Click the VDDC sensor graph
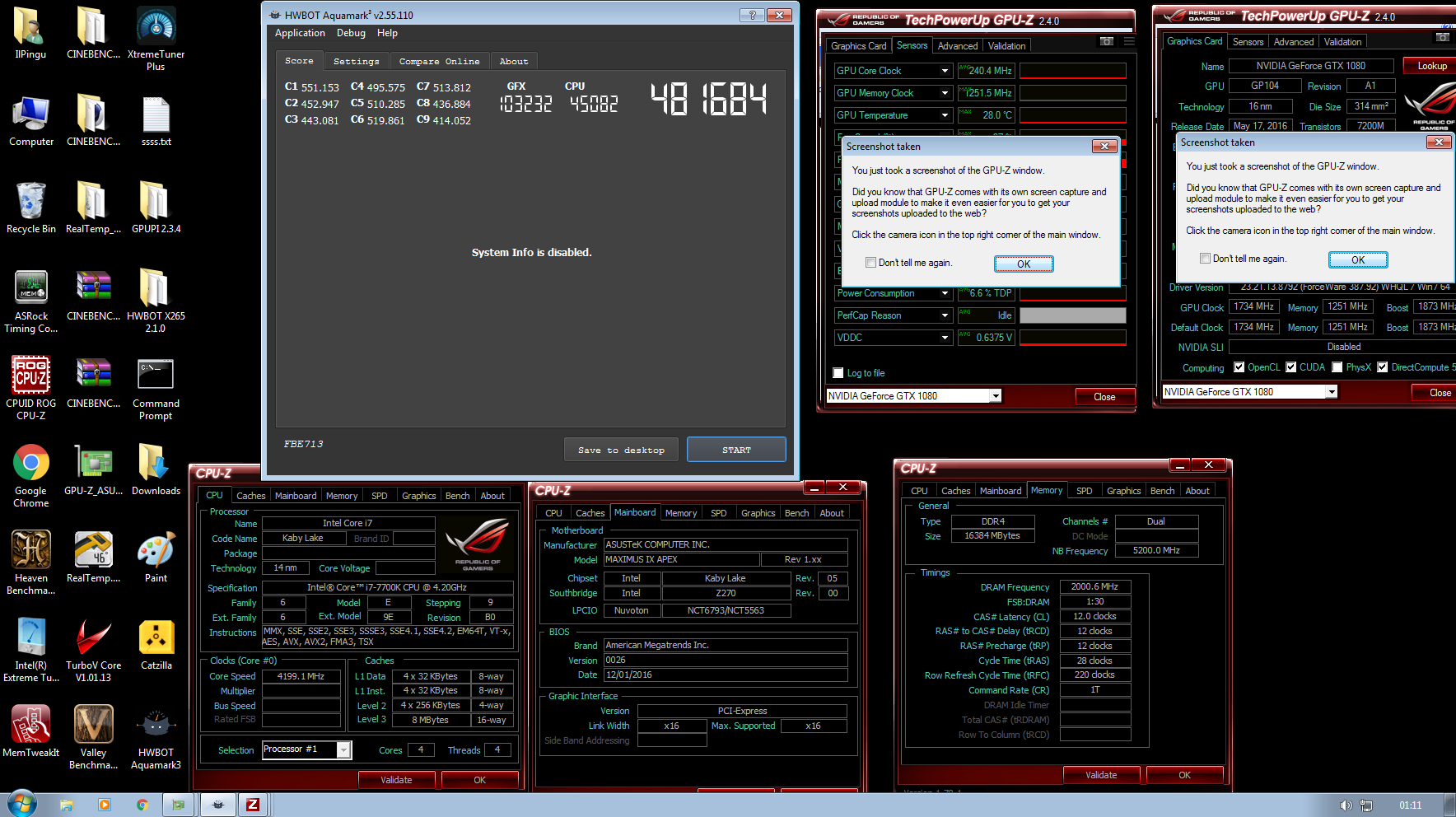Viewport: 1456px width, 817px height. click(1073, 338)
